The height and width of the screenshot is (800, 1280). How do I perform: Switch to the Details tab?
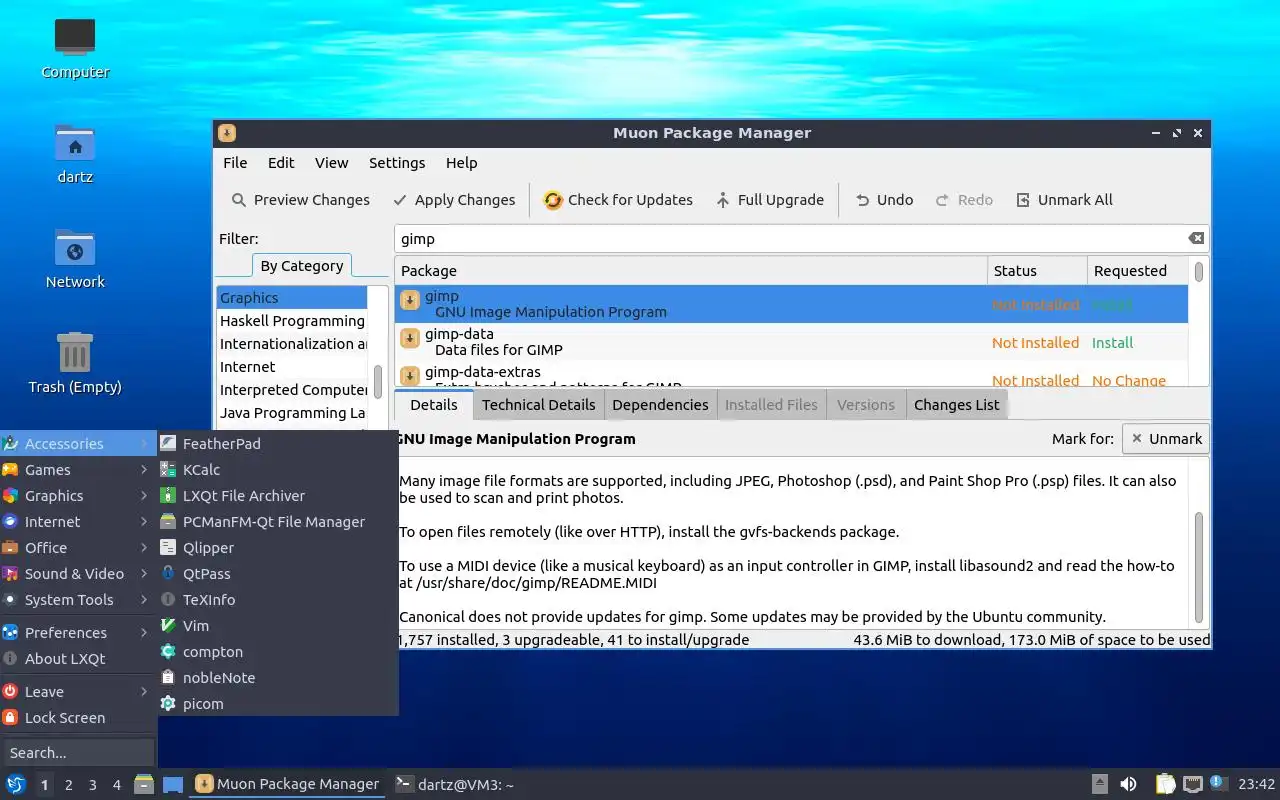coord(433,405)
